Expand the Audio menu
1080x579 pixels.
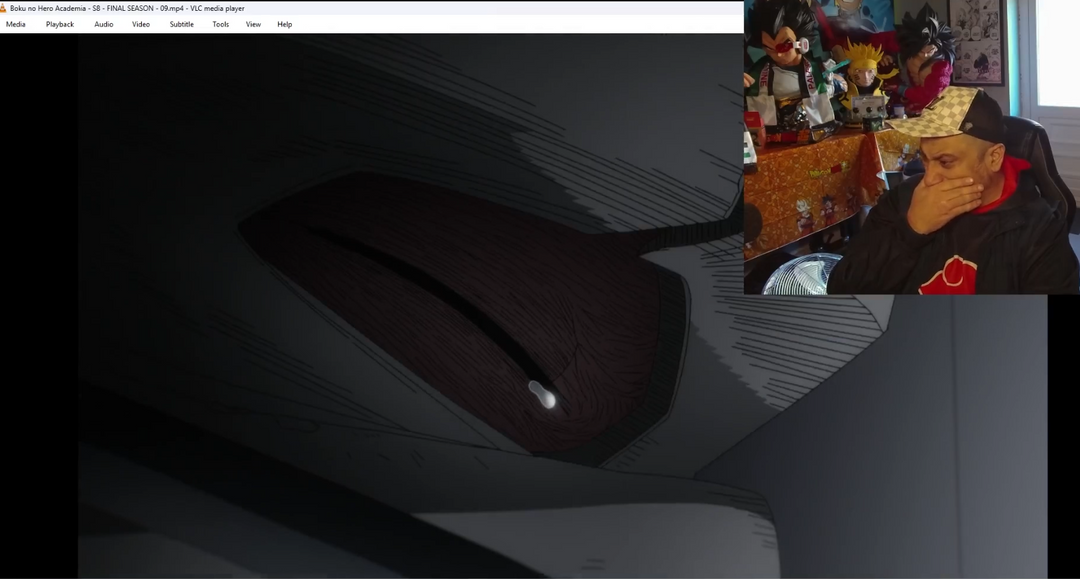(x=104, y=24)
